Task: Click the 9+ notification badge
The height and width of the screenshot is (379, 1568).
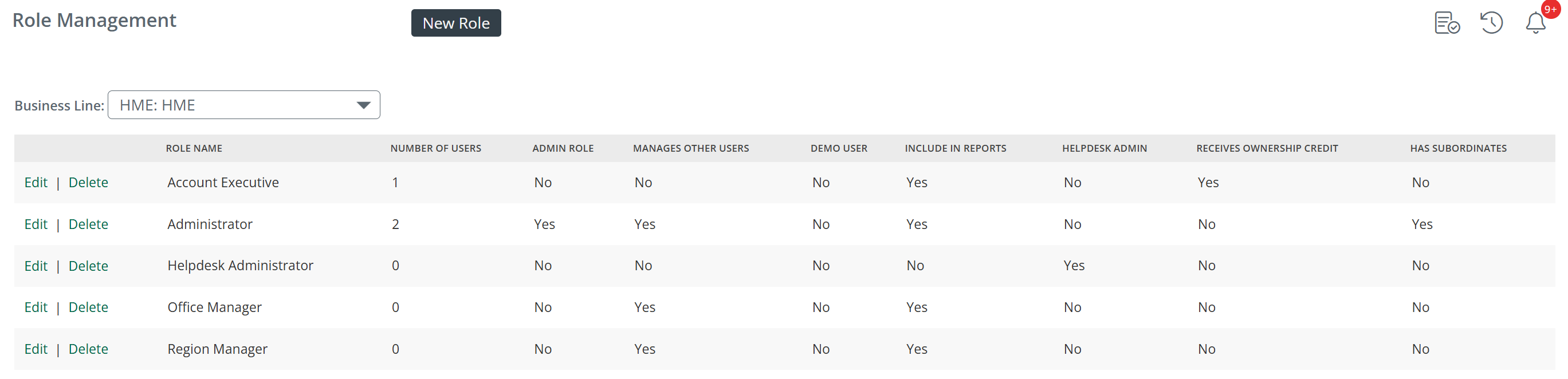Action: click(x=1550, y=9)
